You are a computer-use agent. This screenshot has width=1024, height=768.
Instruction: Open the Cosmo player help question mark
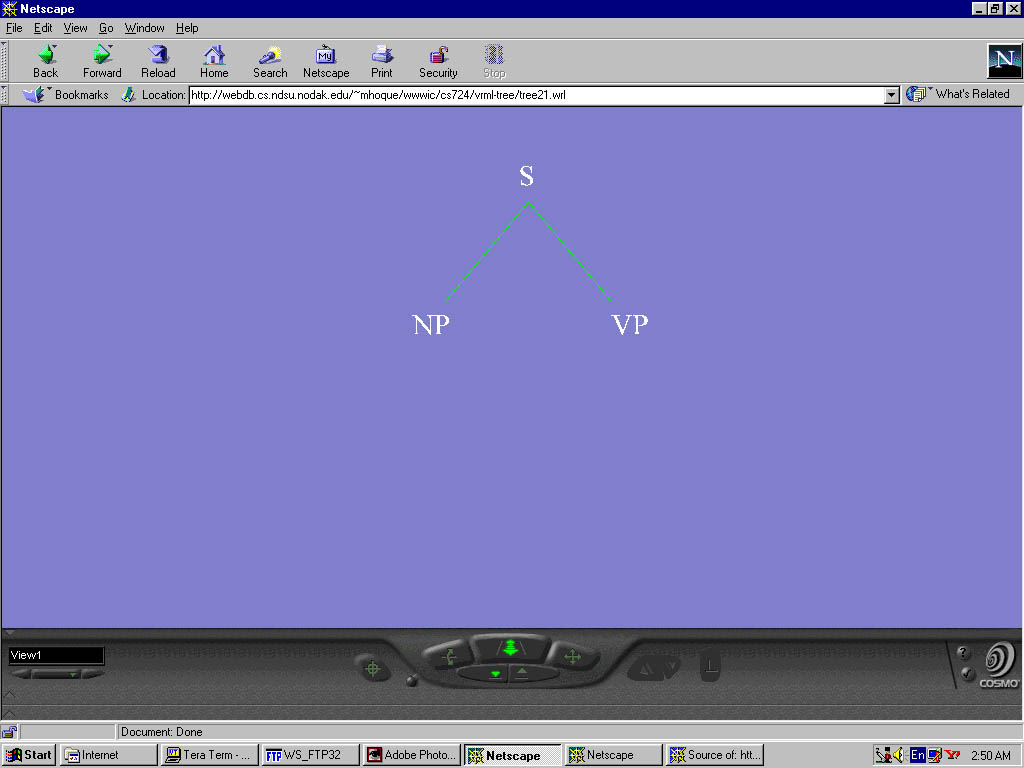tap(964, 653)
